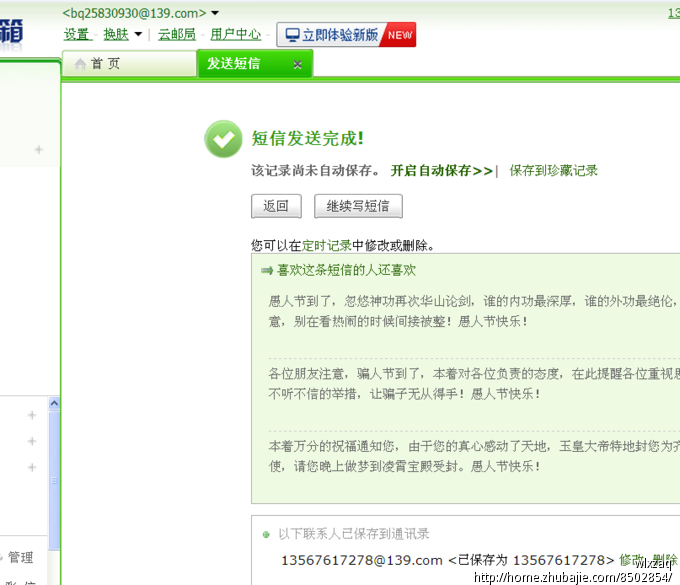Click the plus icon in upper left sidebar
Viewport: 680px width, 585px height.
(x=39, y=150)
